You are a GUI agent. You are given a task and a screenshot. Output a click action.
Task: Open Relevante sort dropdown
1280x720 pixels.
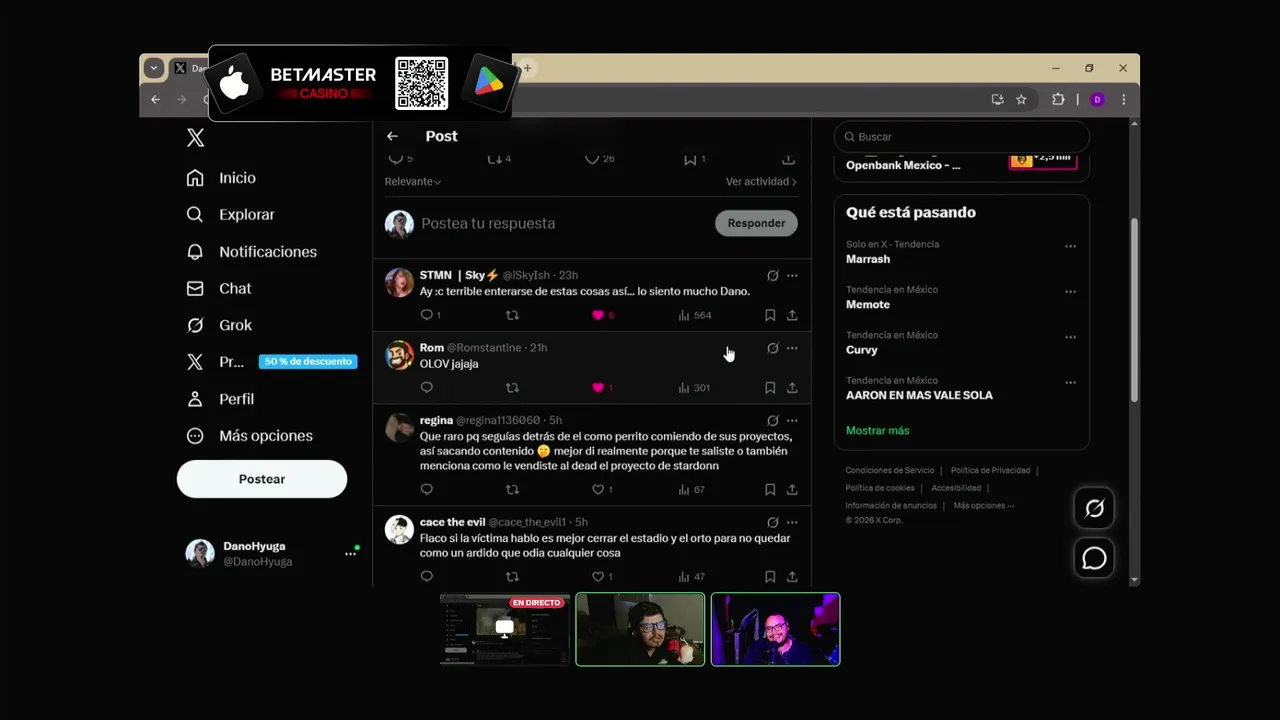click(x=413, y=181)
